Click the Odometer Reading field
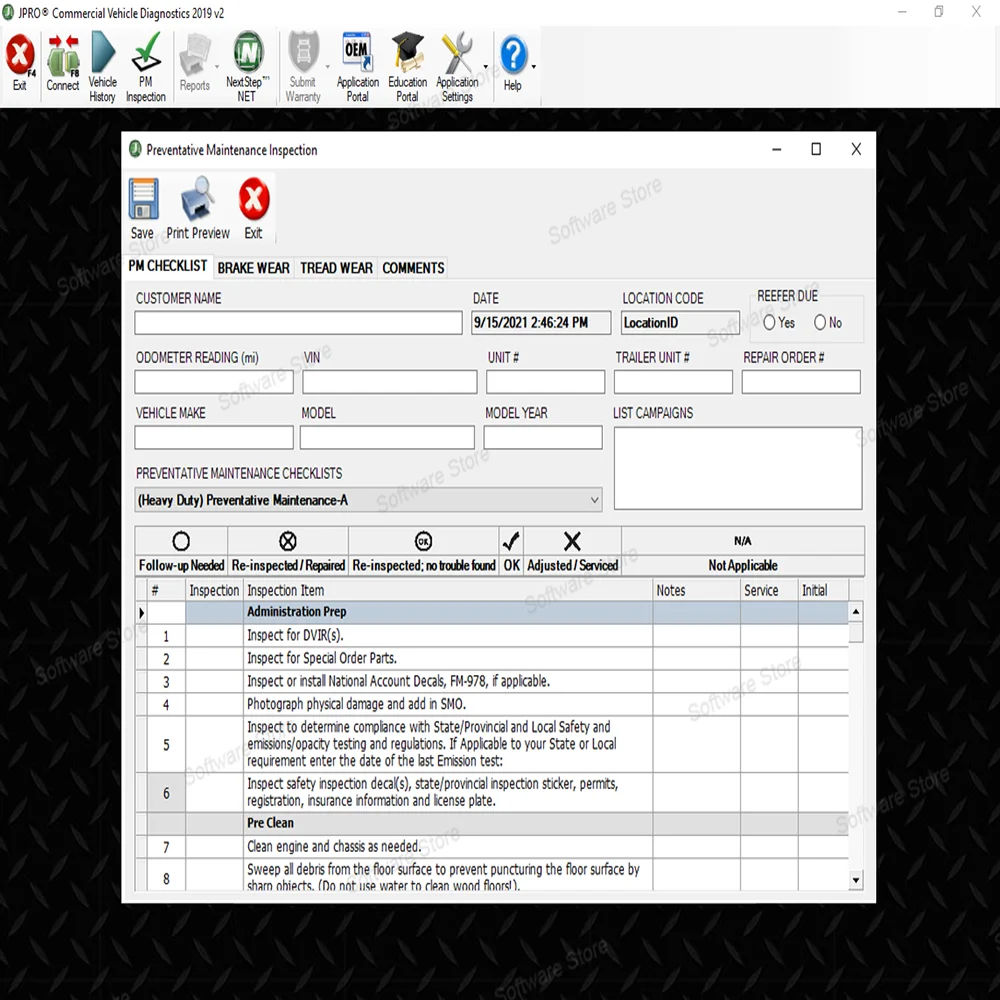 (214, 382)
